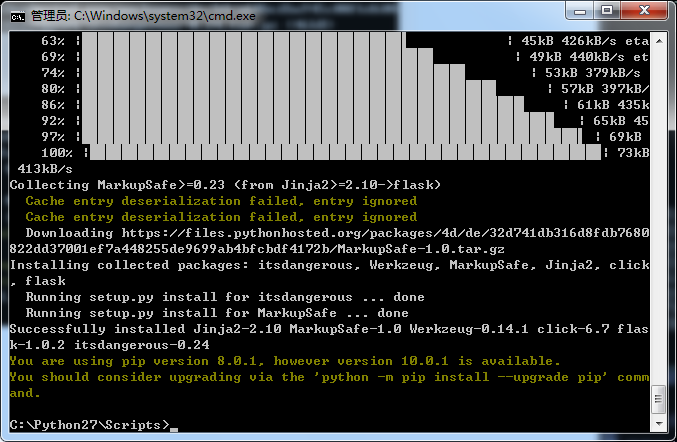
Task: Click 'itsdangerous-0.24' text
Action: 142,345
